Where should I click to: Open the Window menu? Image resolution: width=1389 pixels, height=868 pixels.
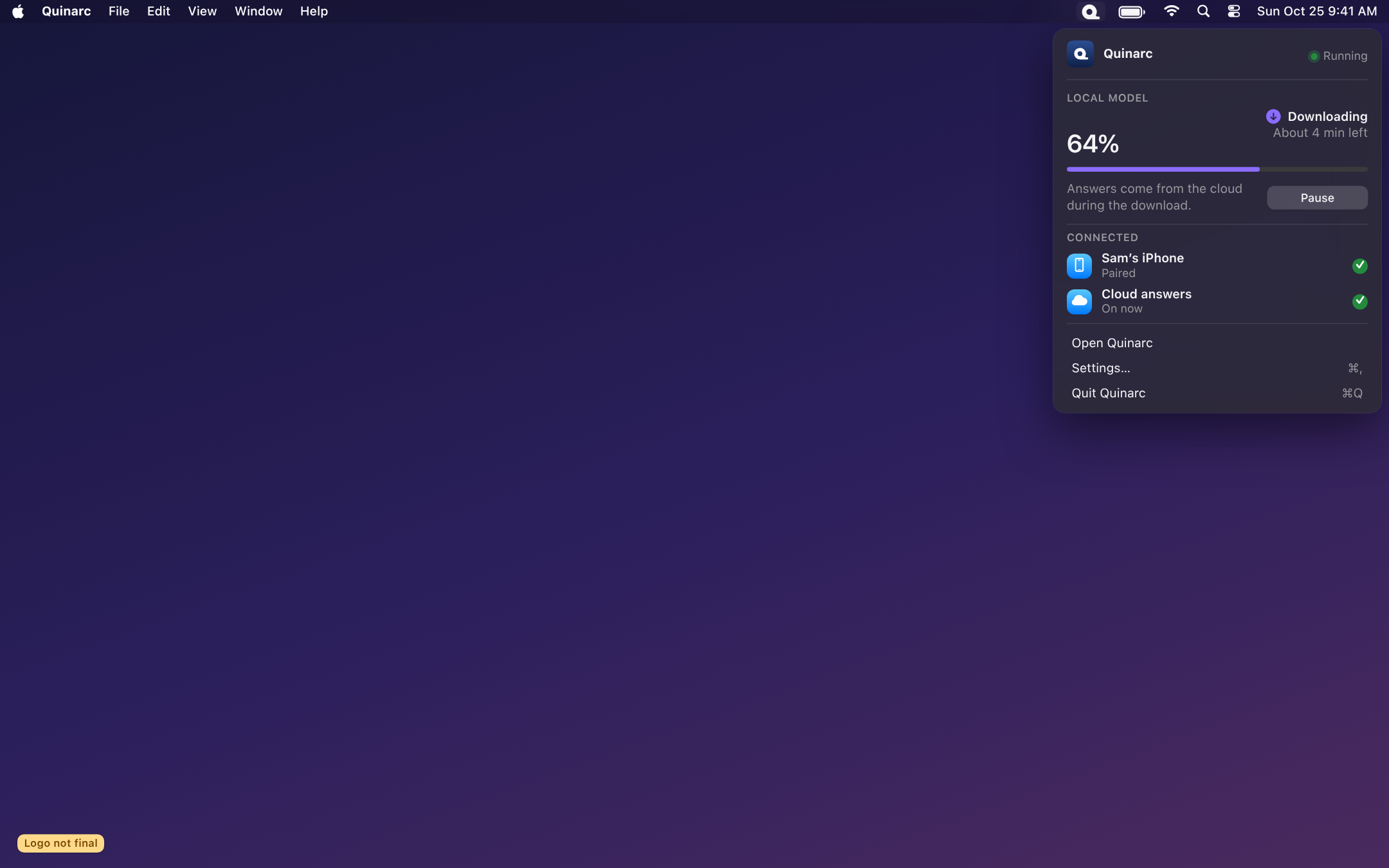pos(259,11)
